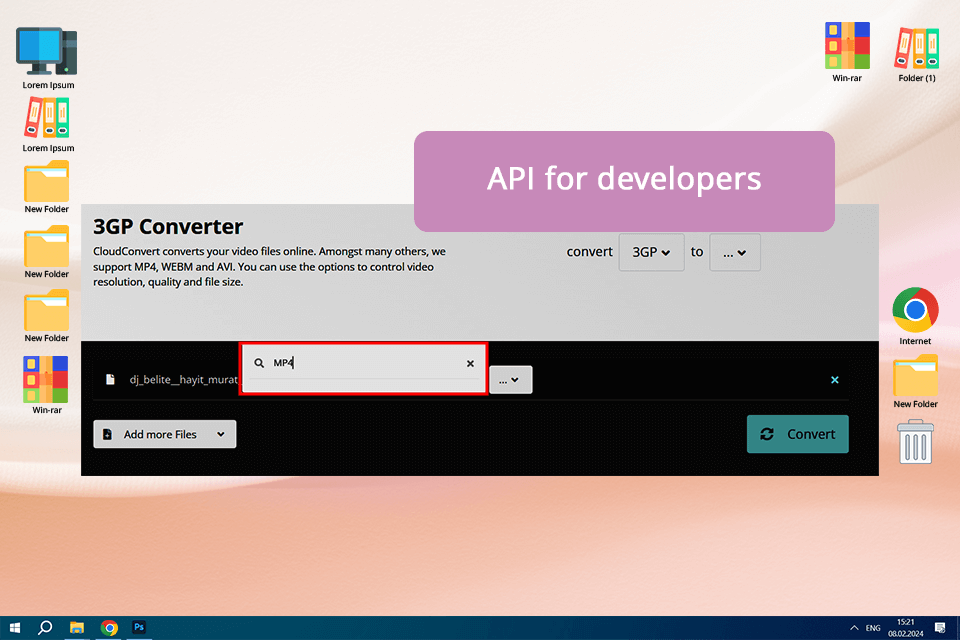Screen dimensions: 960x640
Task: Open the file's output format dropdown
Action: coord(511,380)
